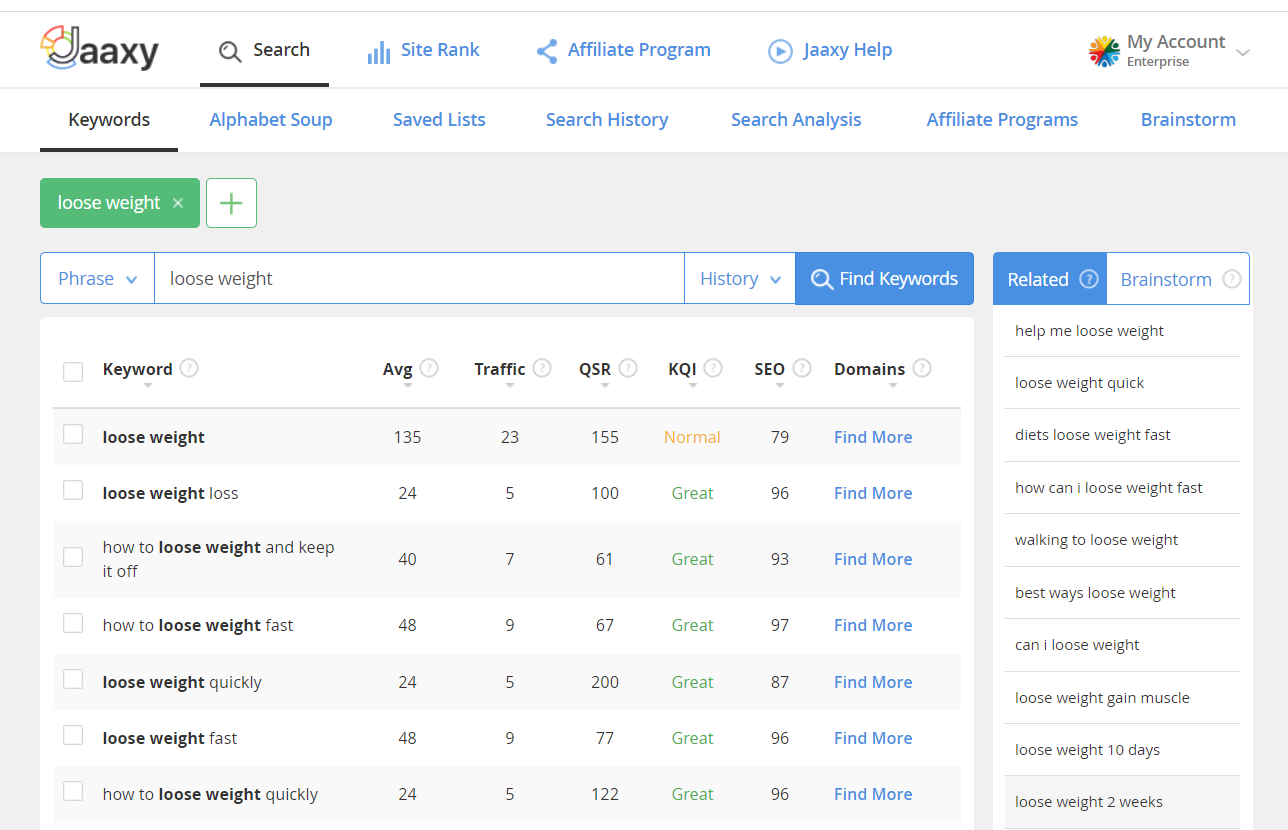The image size is (1288, 830).
Task: Click related keyword 'loose weight 2 weeks'
Action: pyautogui.click(x=1089, y=802)
